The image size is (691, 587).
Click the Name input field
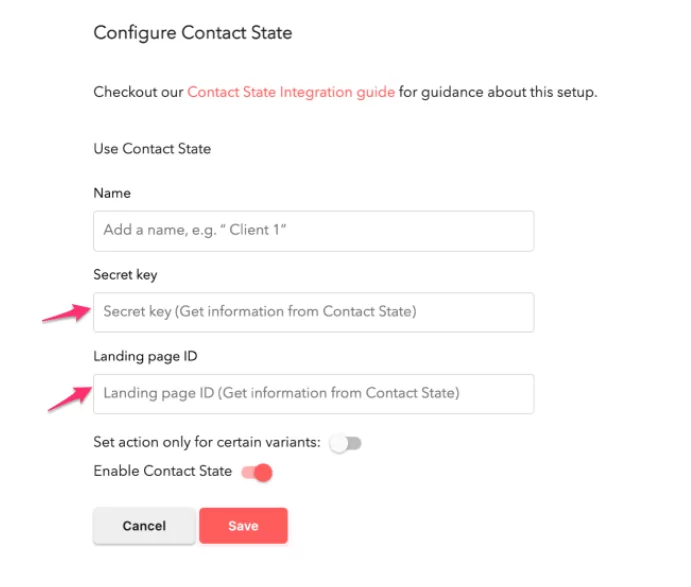313,230
